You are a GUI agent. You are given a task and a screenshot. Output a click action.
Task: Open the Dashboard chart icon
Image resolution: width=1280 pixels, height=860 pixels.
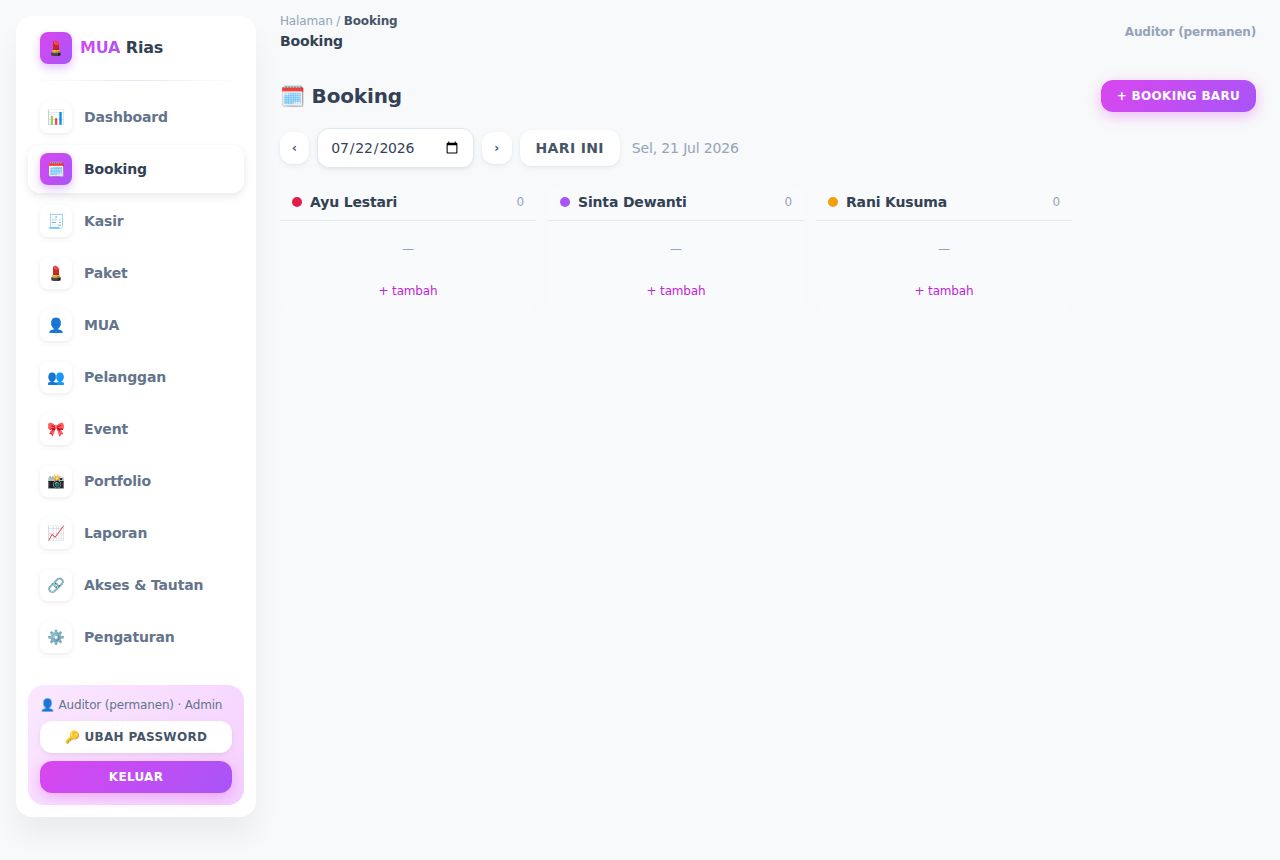(x=56, y=117)
